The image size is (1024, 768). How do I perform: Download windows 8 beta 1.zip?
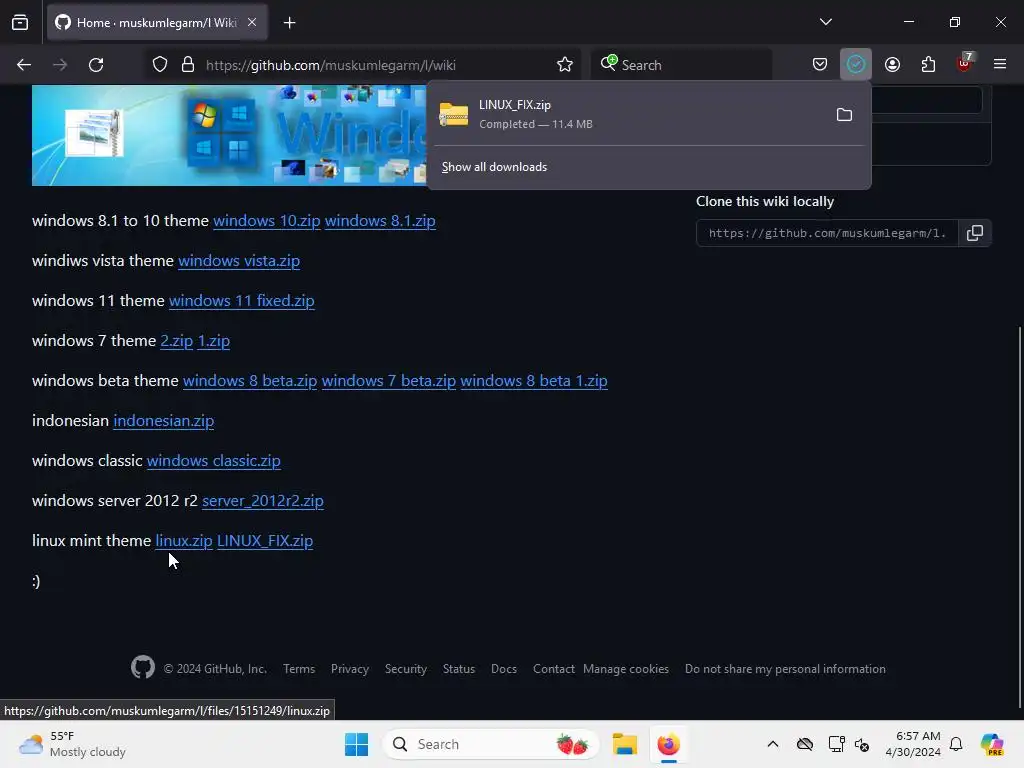pos(534,381)
